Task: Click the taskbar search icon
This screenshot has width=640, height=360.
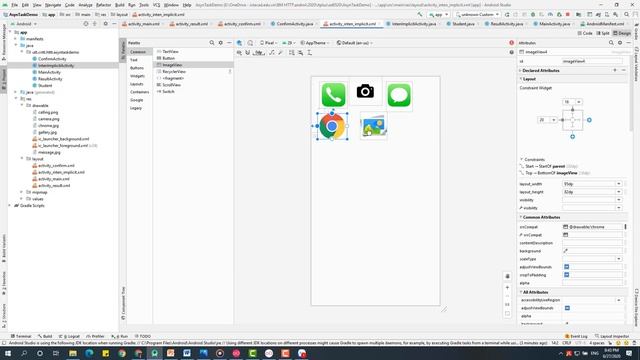Action: 24,353
